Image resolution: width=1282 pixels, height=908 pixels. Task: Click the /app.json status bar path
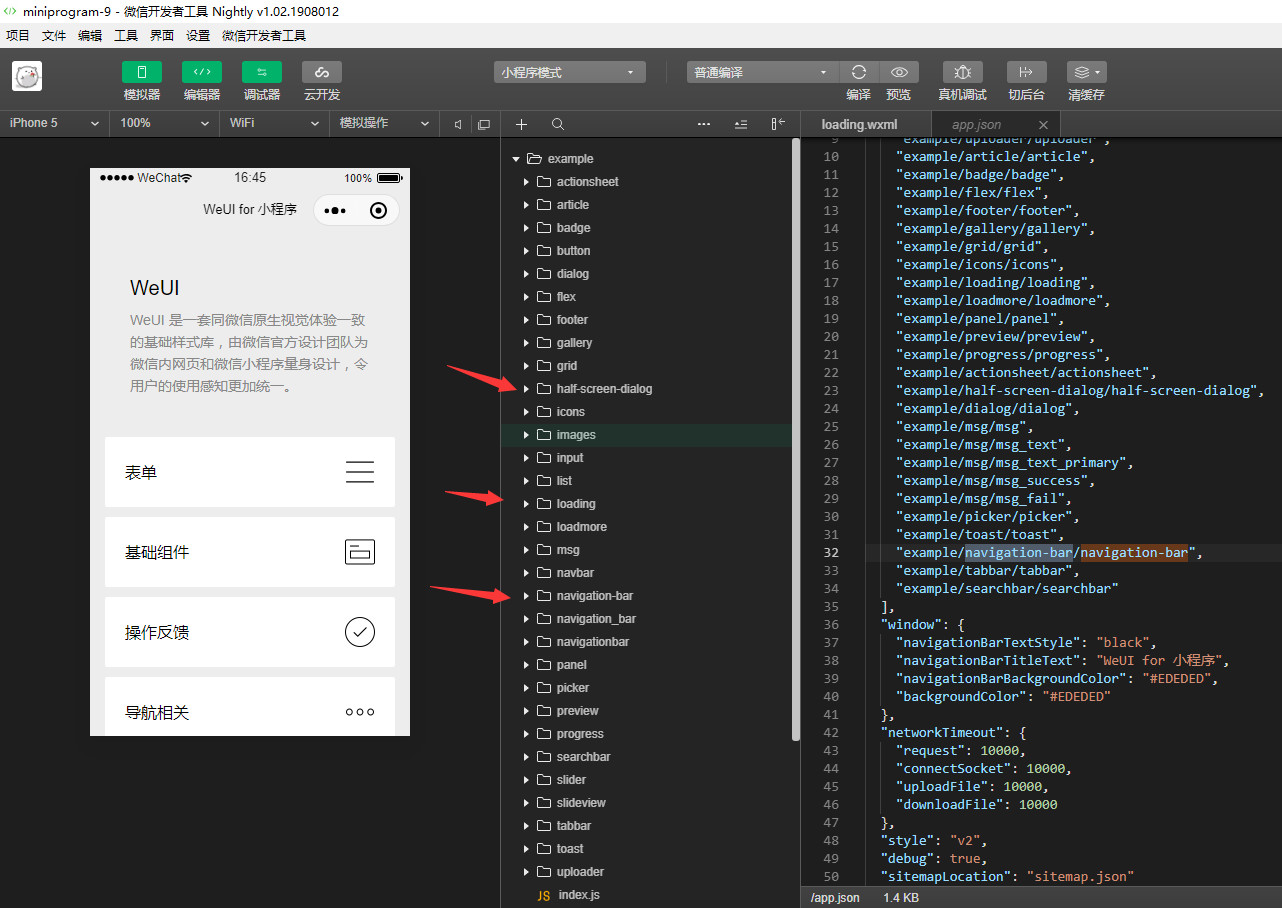click(835, 898)
